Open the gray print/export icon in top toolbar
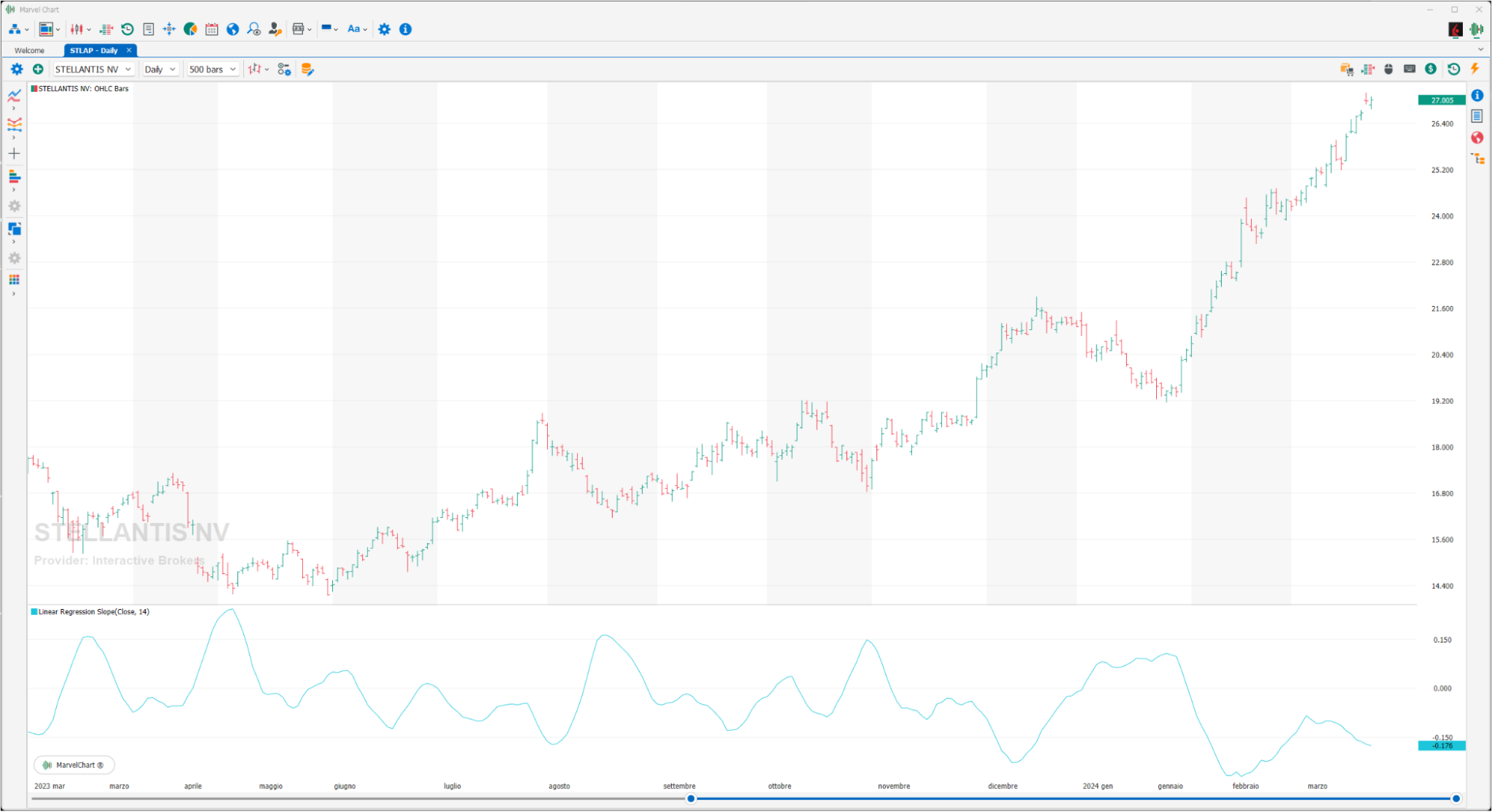 299,29
